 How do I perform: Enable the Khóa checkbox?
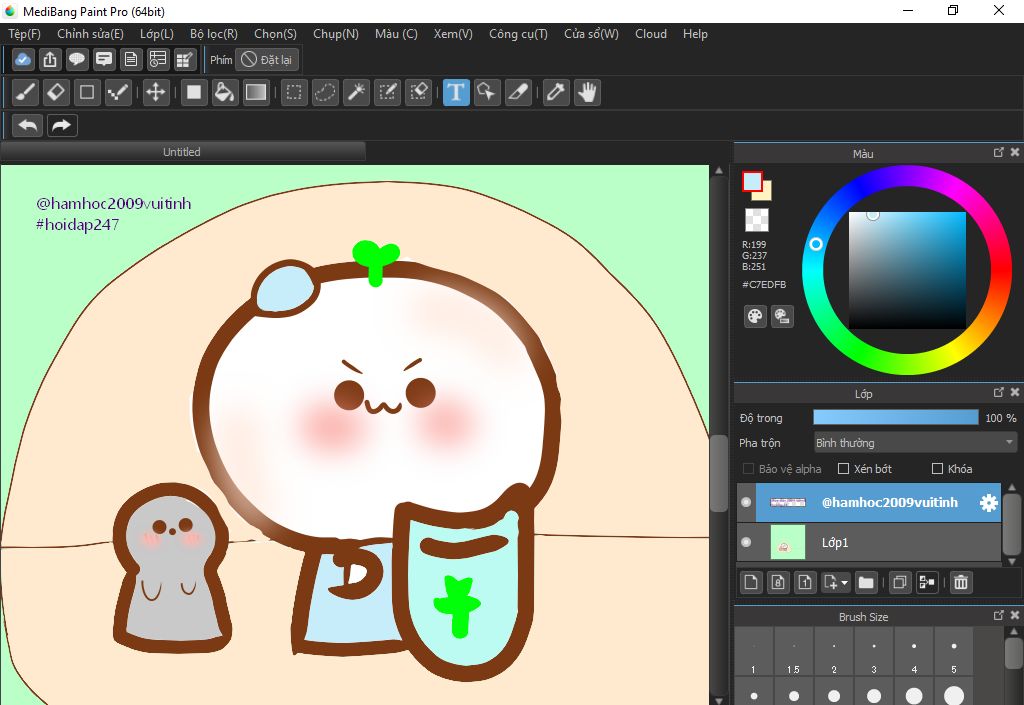coord(937,469)
